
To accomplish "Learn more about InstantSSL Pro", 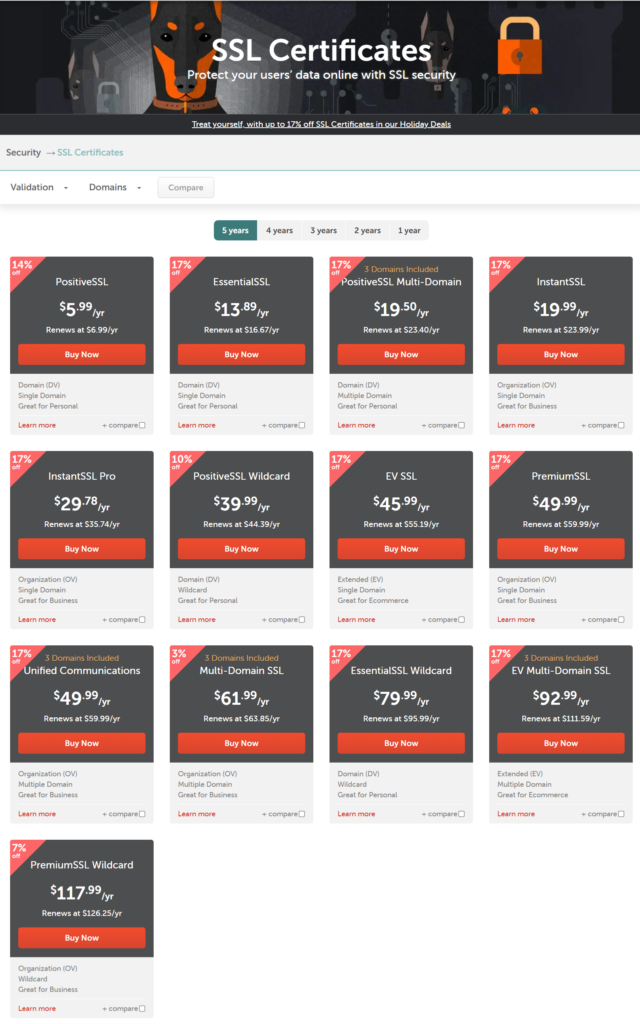I will pyautogui.click(x=37, y=620).
